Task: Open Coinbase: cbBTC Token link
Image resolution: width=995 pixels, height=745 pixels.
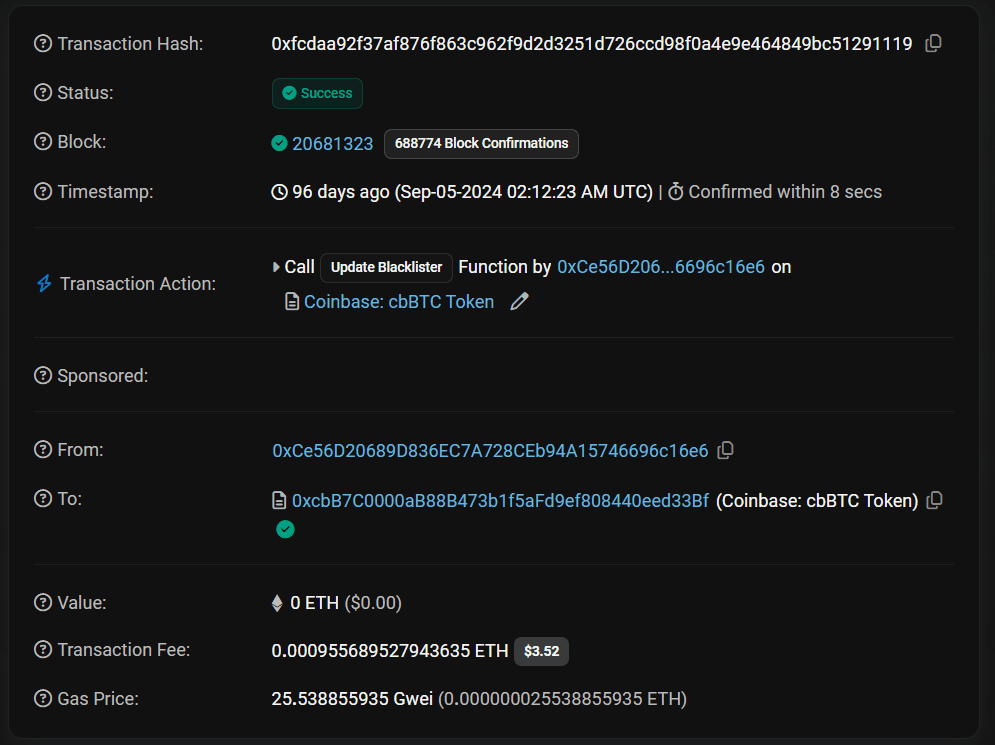Action: (398, 302)
